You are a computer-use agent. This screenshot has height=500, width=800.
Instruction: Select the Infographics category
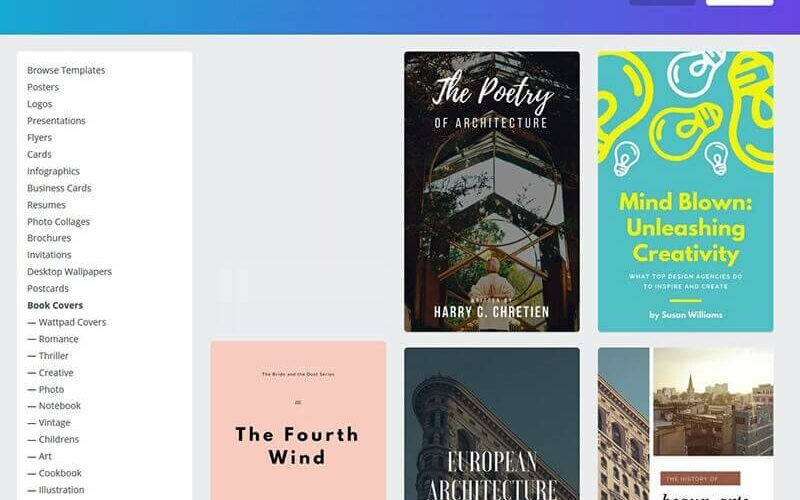[x=53, y=171]
